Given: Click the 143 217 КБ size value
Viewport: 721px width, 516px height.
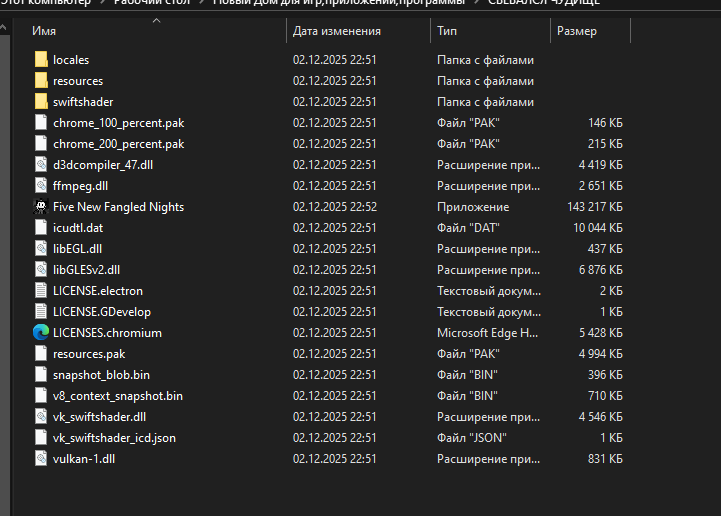Looking at the screenshot, I should (x=595, y=207).
